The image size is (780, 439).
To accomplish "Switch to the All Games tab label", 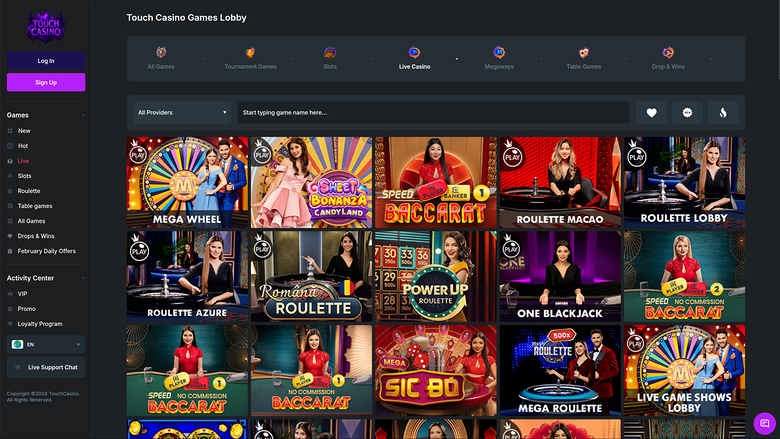I will [x=161, y=67].
